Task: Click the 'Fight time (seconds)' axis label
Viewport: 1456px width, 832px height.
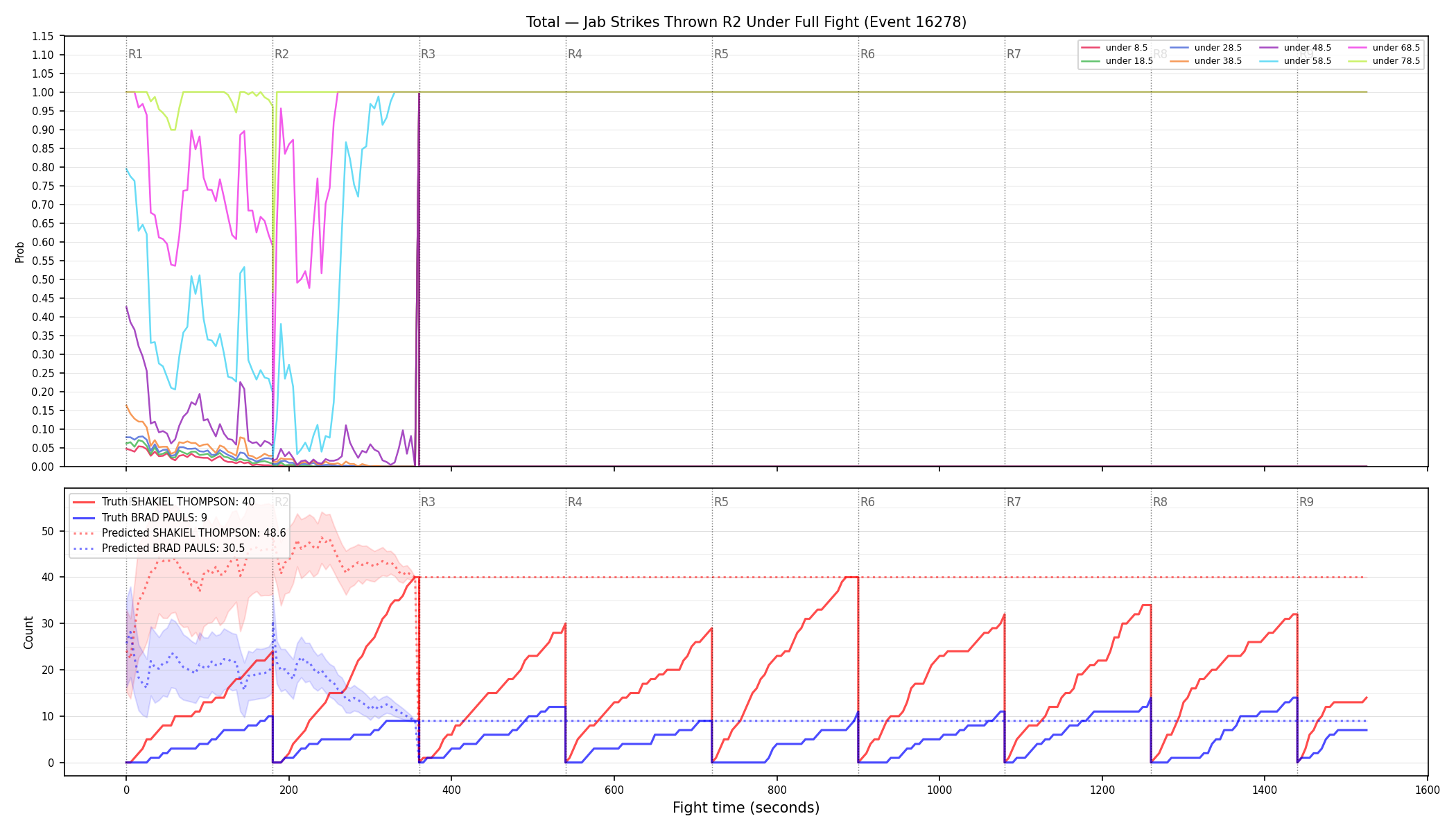Action: 746,808
